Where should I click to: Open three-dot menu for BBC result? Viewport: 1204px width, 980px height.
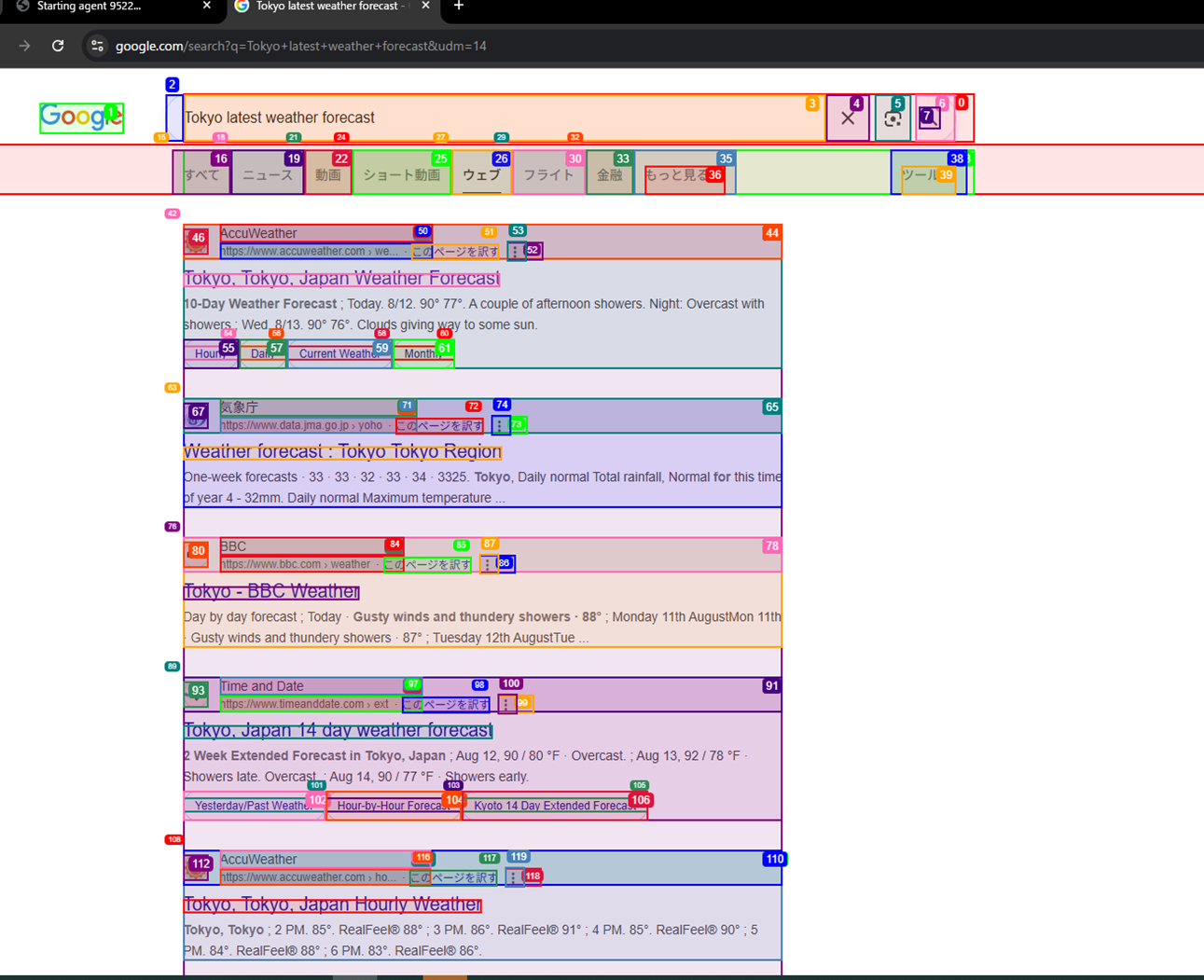488,564
